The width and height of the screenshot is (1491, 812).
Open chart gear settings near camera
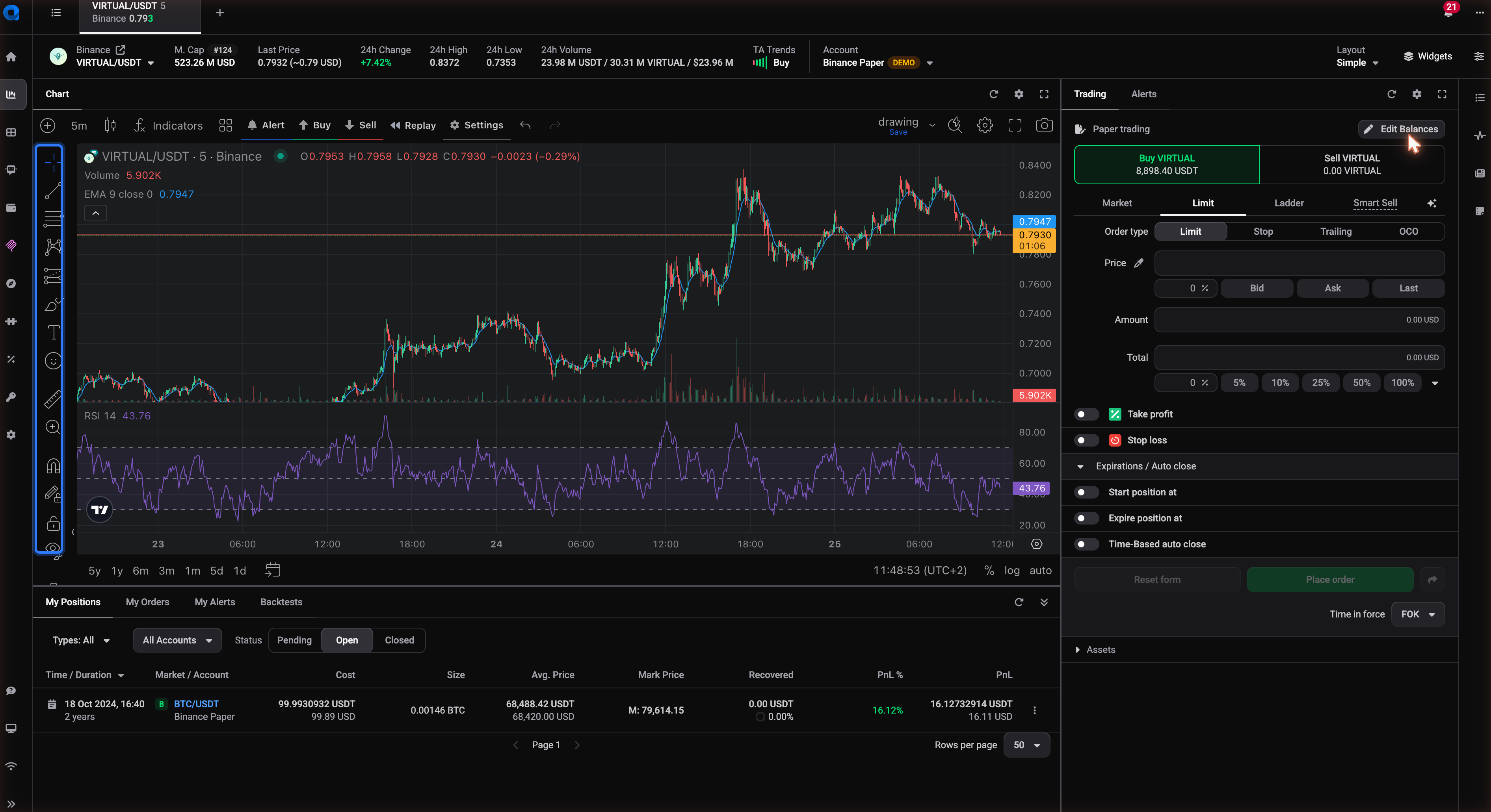(x=985, y=126)
